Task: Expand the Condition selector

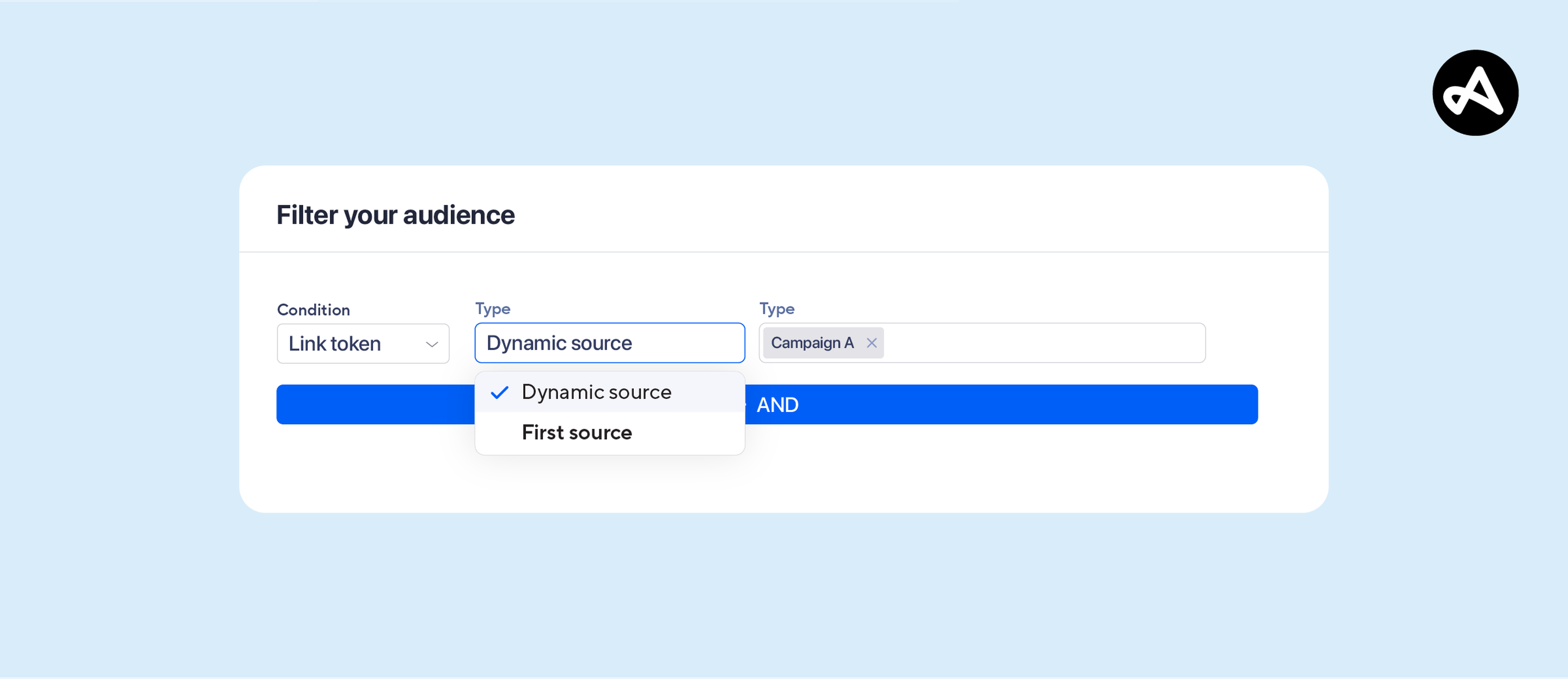Action: click(x=363, y=343)
